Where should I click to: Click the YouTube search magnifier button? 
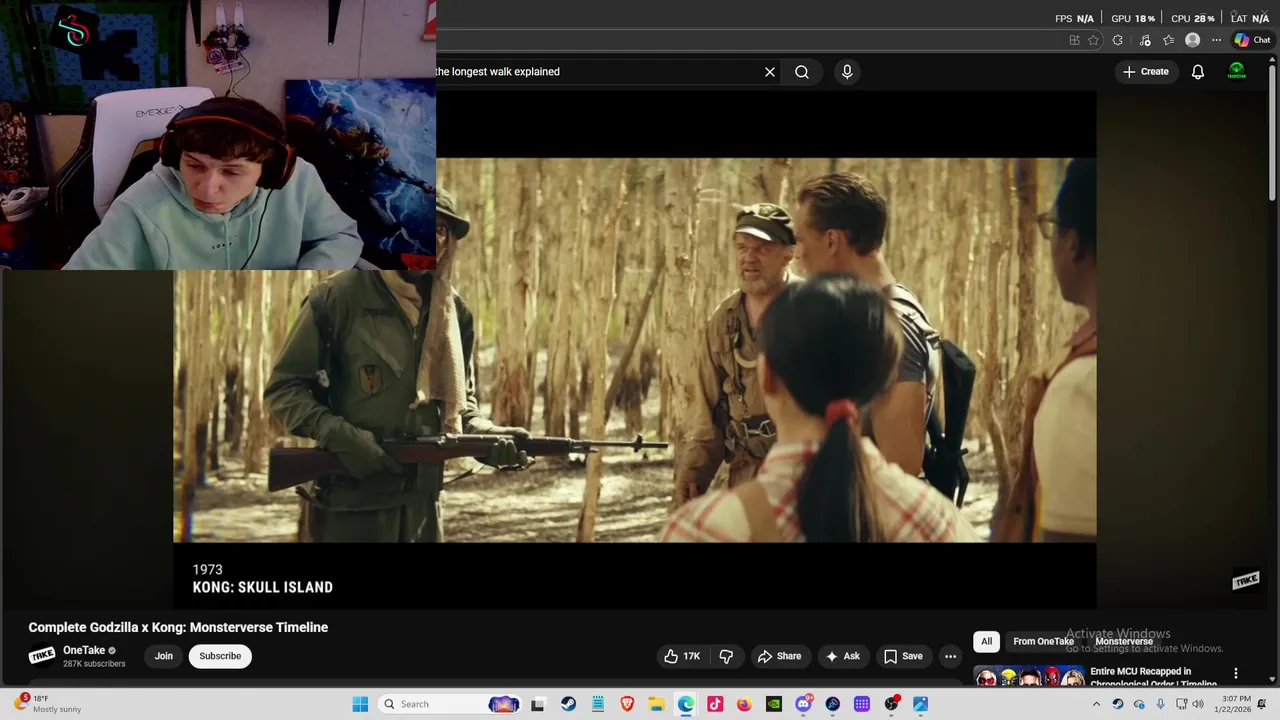(x=802, y=72)
